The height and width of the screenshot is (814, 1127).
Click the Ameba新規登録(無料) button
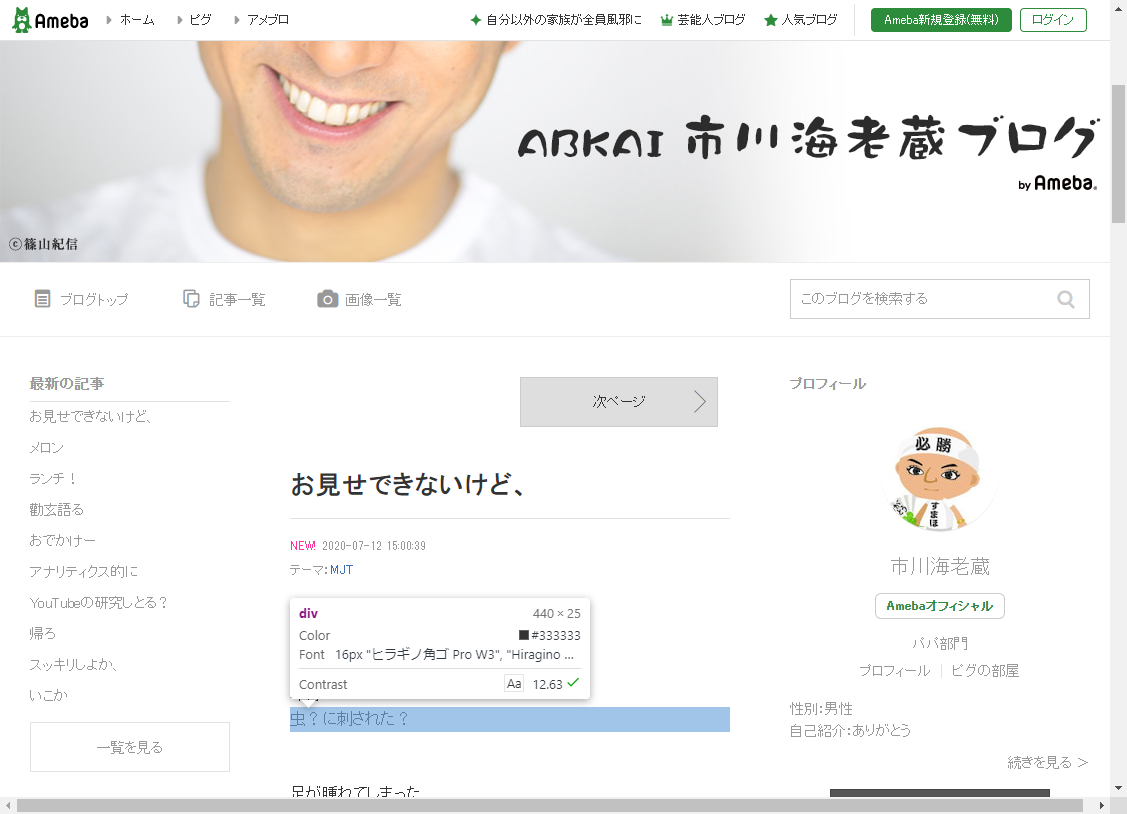click(x=941, y=20)
